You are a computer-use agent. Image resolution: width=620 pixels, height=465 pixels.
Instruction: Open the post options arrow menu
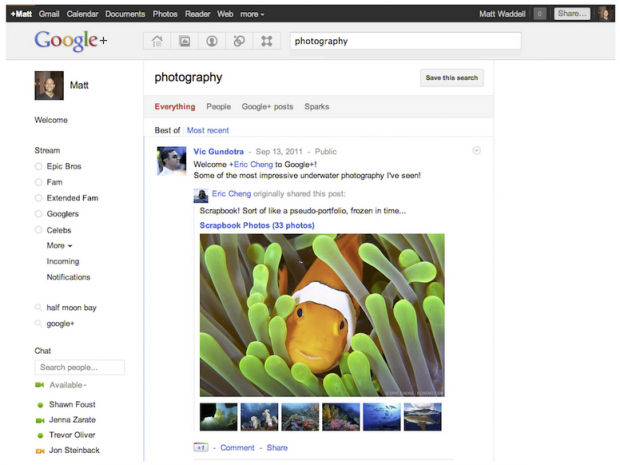pos(476,151)
